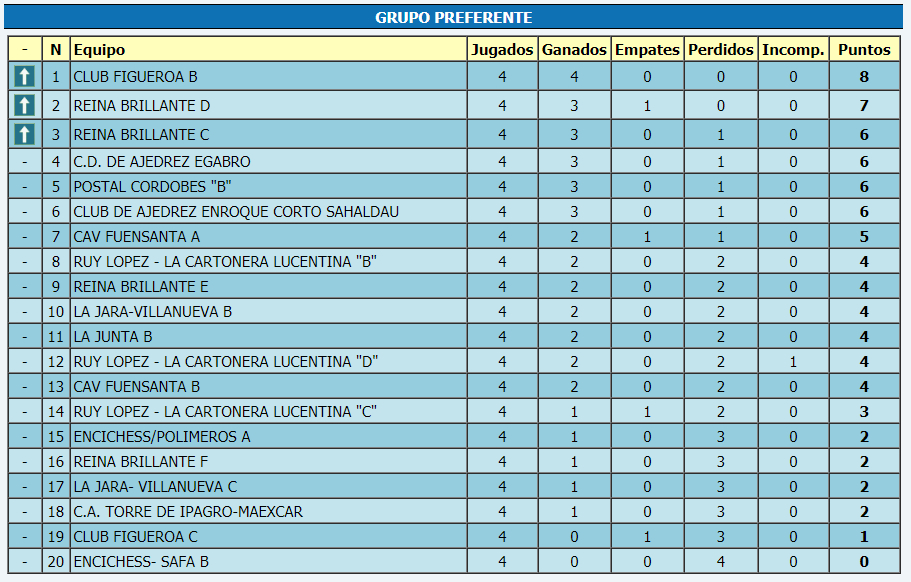The width and height of the screenshot is (911, 582).
Task: Click promotion arrow icon for REINA BRILLANTE C
Action: tap(24, 135)
